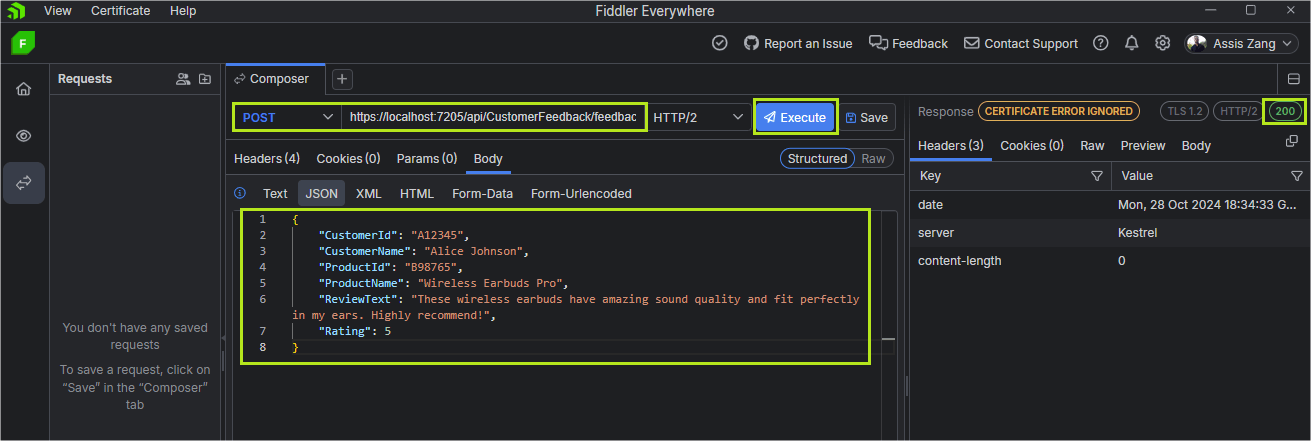Switch body view to Structured
1311x441 pixels.
pyautogui.click(x=817, y=159)
